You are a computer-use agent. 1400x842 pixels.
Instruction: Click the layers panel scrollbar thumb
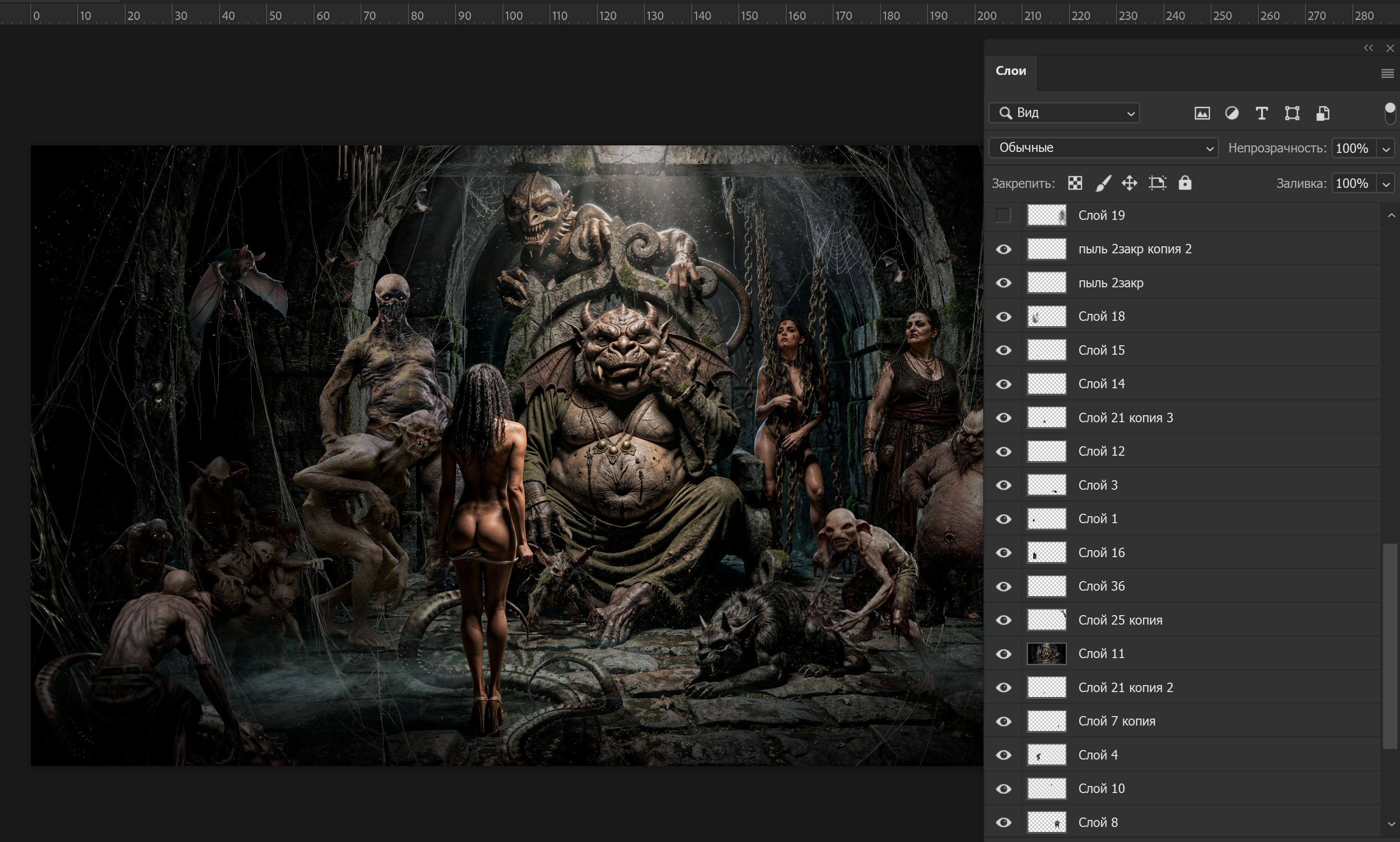[1389, 646]
